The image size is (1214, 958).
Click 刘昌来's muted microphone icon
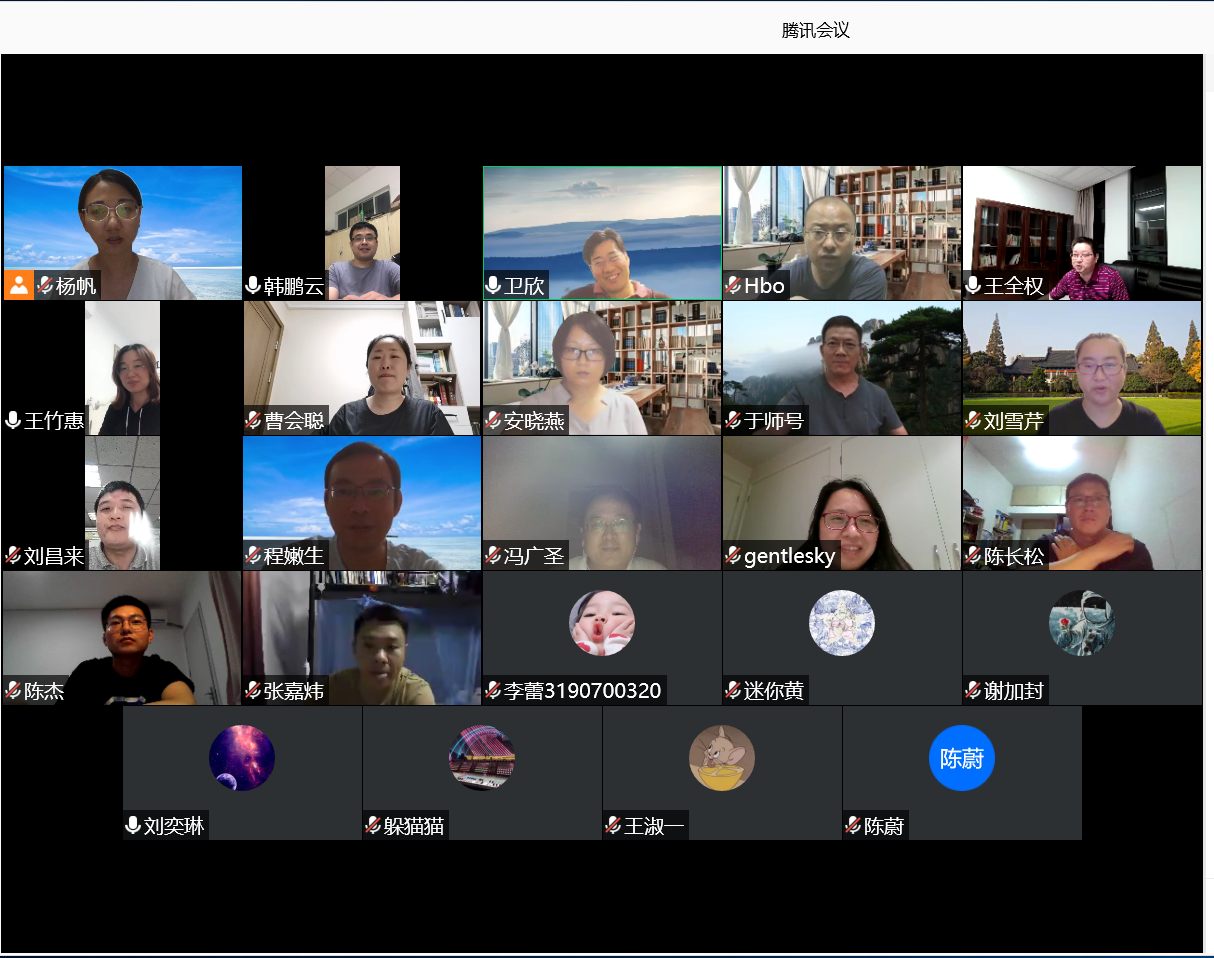coord(13,556)
